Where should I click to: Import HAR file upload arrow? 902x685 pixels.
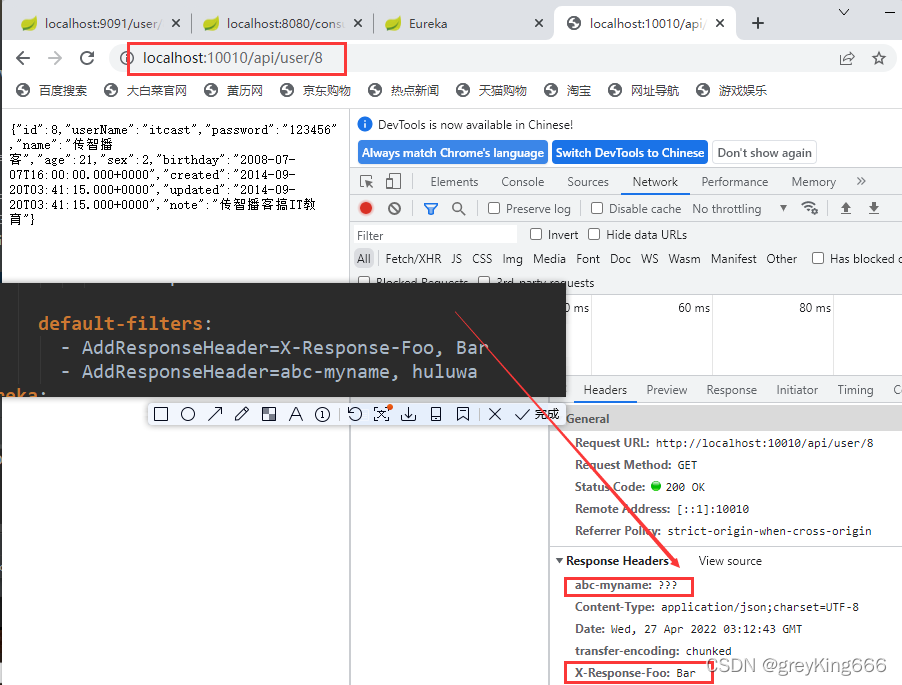[846, 208]
